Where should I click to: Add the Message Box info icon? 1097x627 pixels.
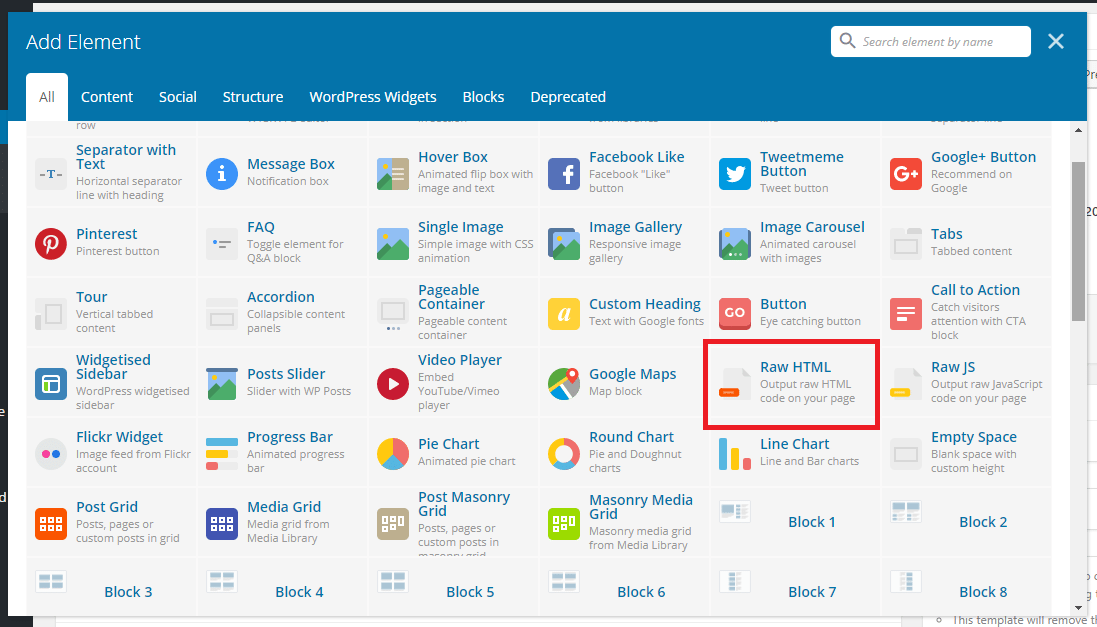[x=222, y=174]
